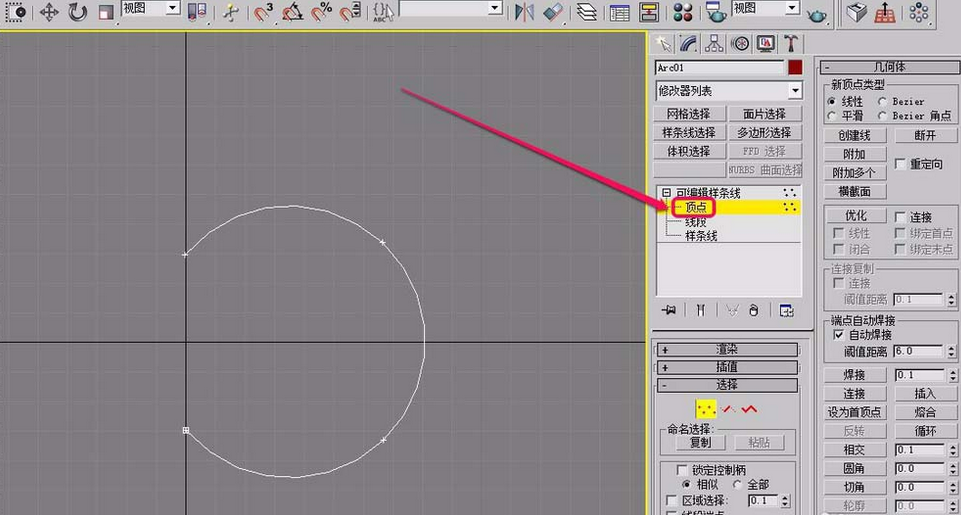961x515 pixels.
Task: Toggle the Angle Snap tool
Action: [x=292, y=12]
